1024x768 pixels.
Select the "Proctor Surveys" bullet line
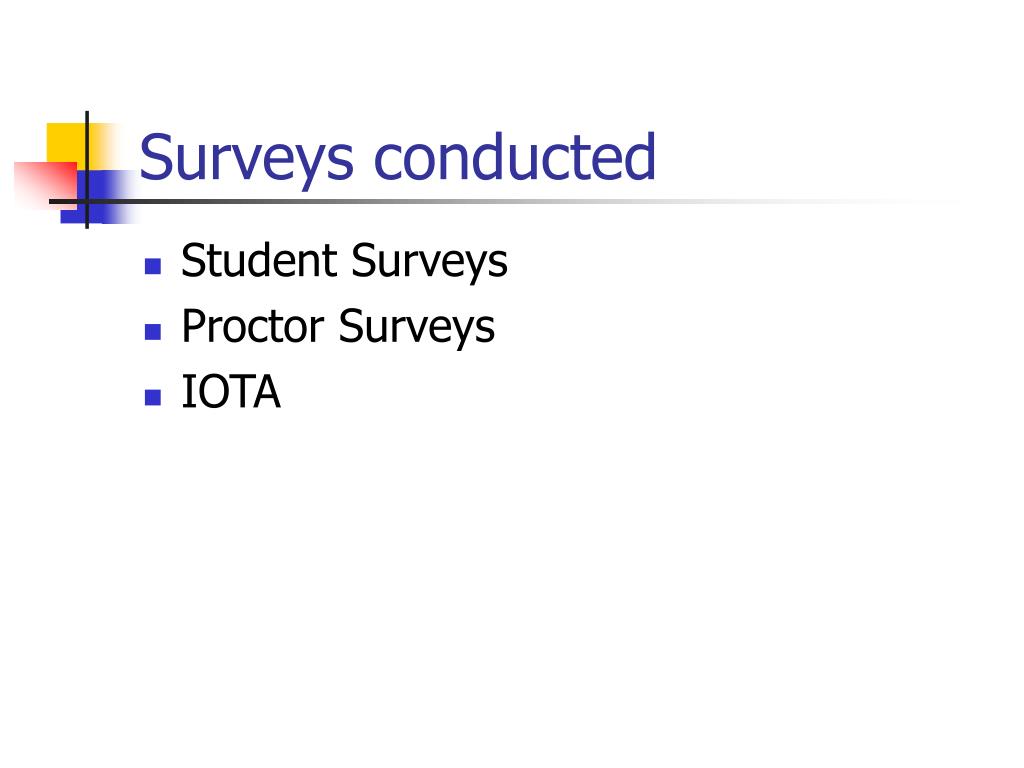(338, 327)
